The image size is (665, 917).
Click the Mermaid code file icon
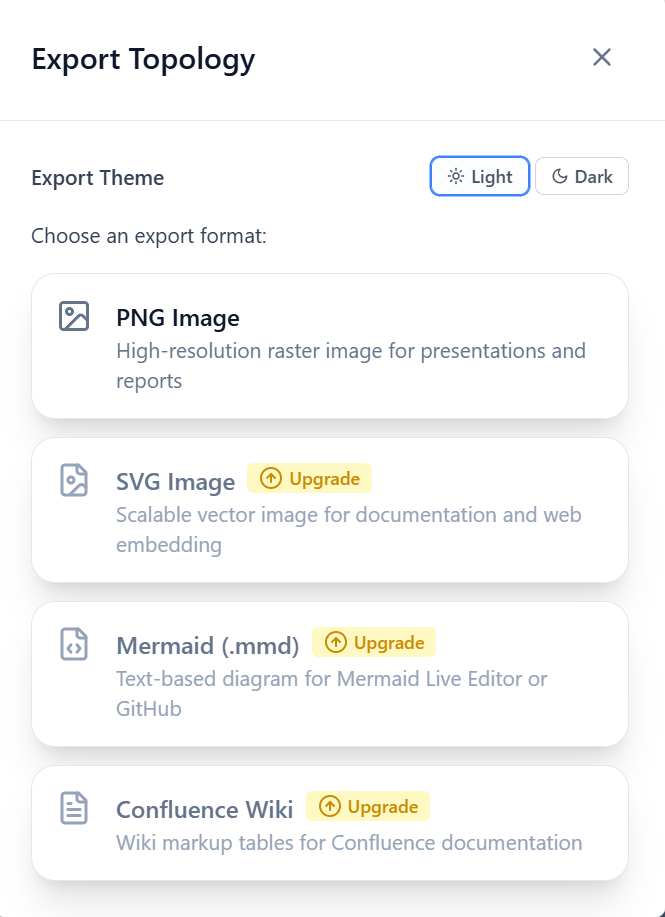tap(74, 644)
